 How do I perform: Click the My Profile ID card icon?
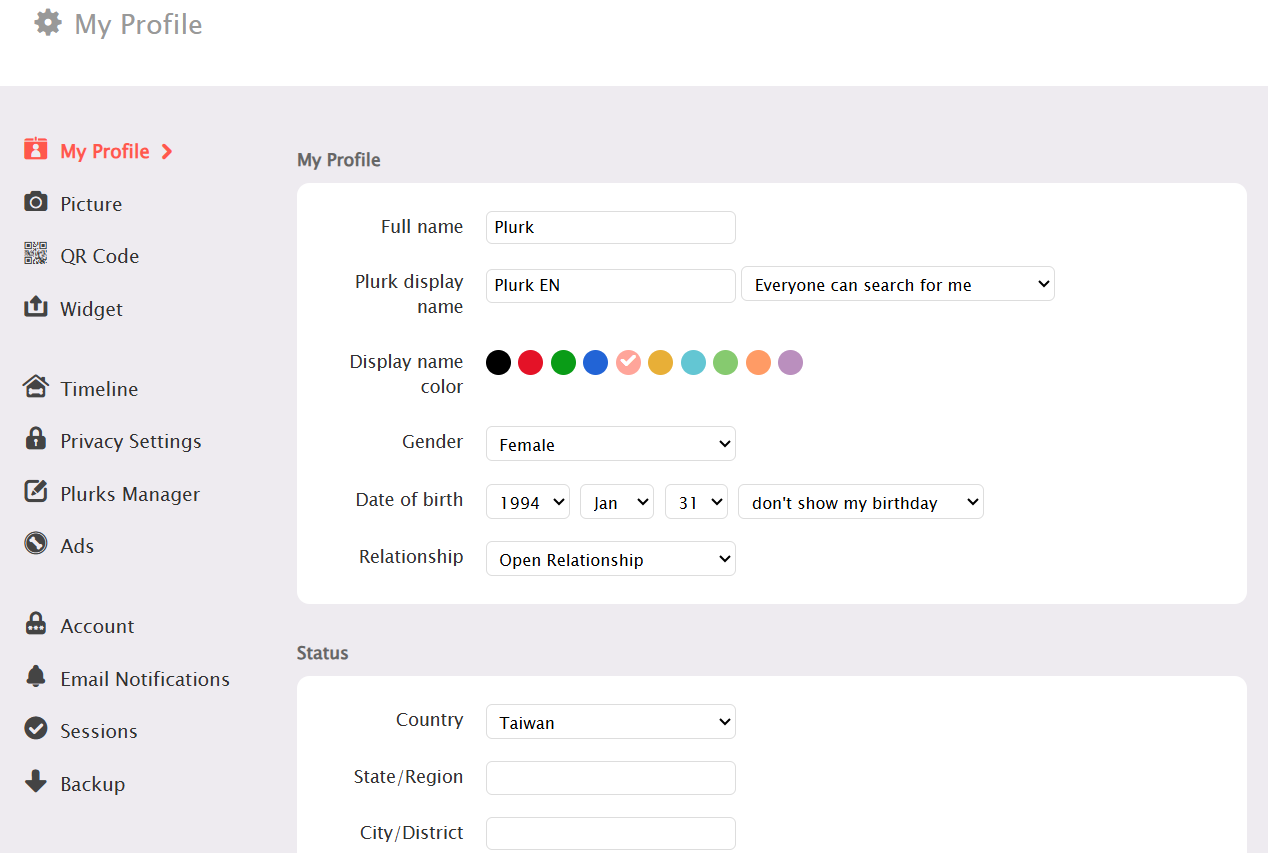tap(36, 150)
